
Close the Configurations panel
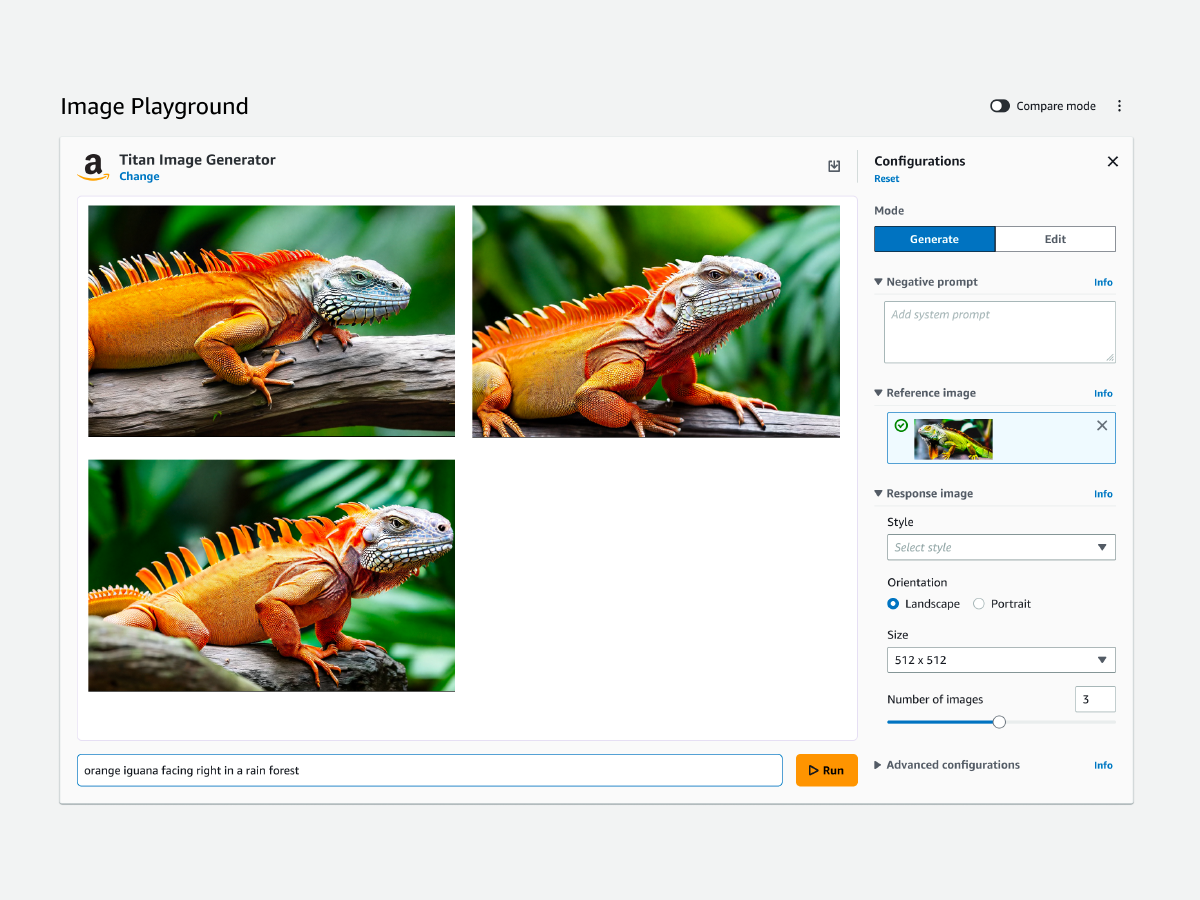tap(1112, 162)
